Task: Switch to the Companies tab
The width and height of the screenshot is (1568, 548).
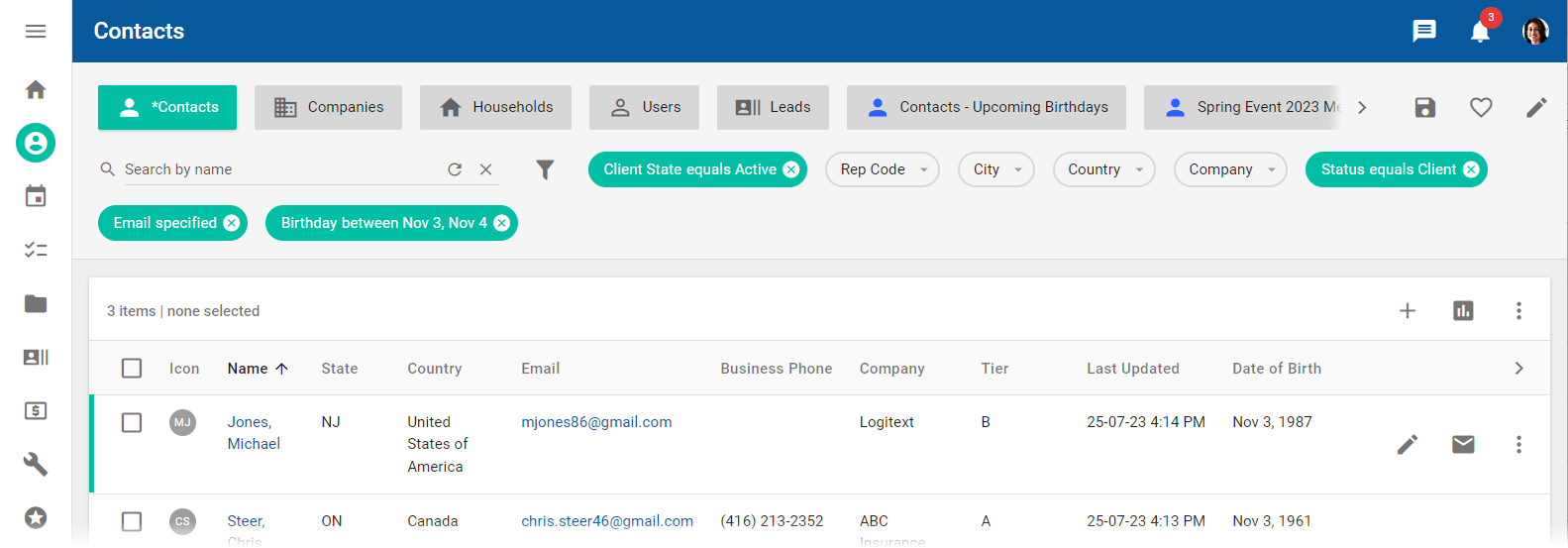Action: [x=328, y=107]
